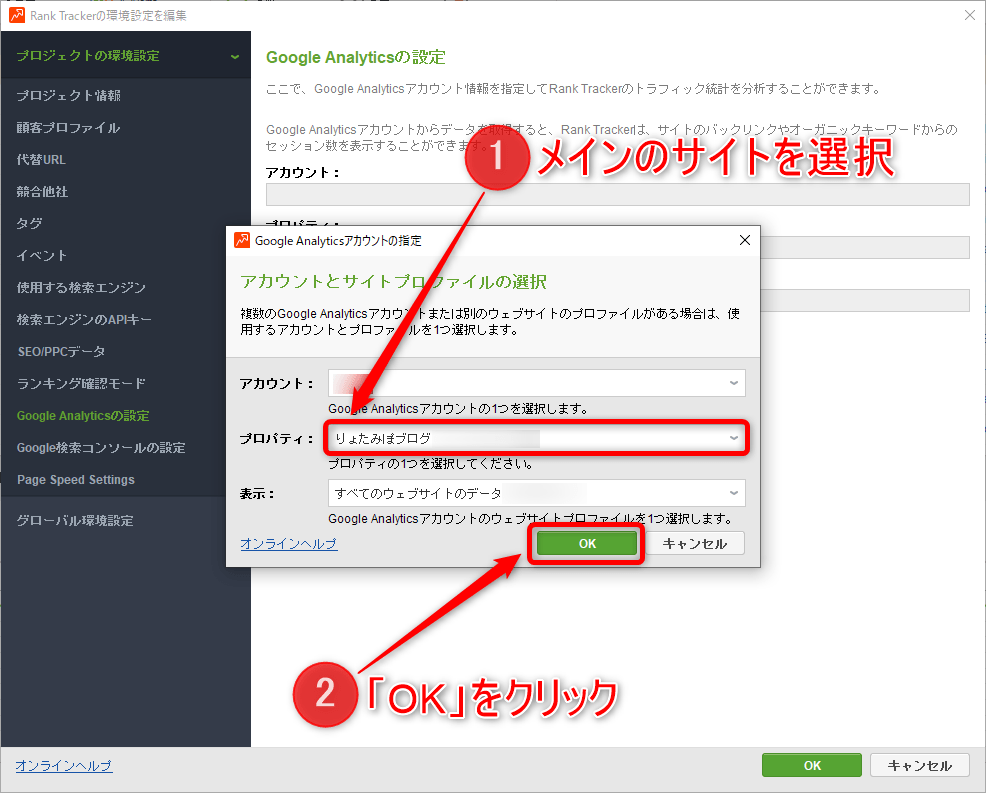Click the main window's green OK button
This screenshot has width=986, height=793.
[x=811, y=765]
